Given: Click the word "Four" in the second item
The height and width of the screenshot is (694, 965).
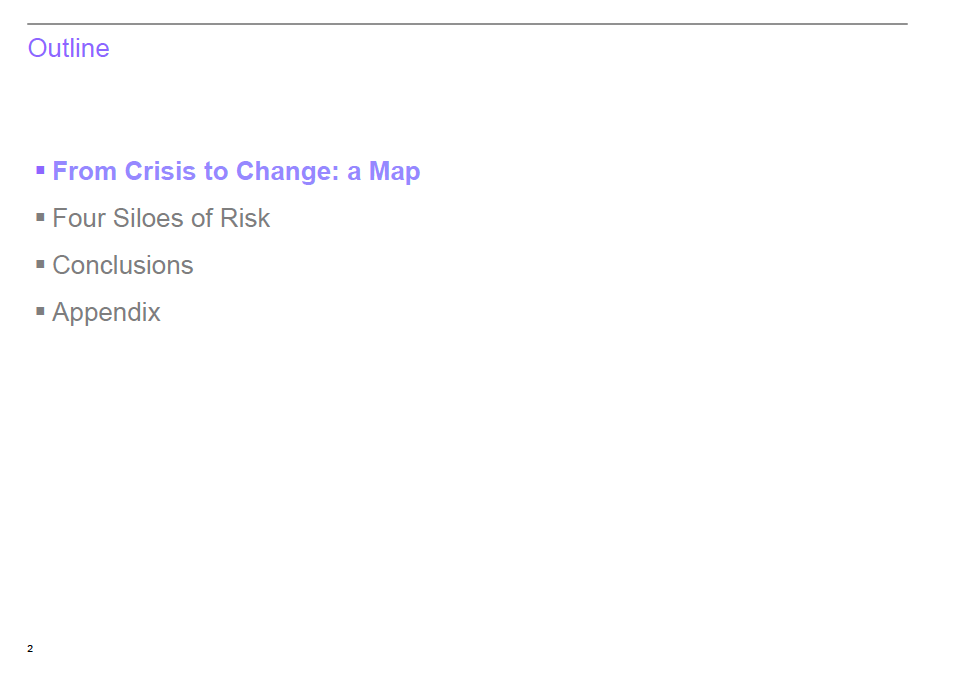Looking at the screenshot, I should click(x=77, y=218).
